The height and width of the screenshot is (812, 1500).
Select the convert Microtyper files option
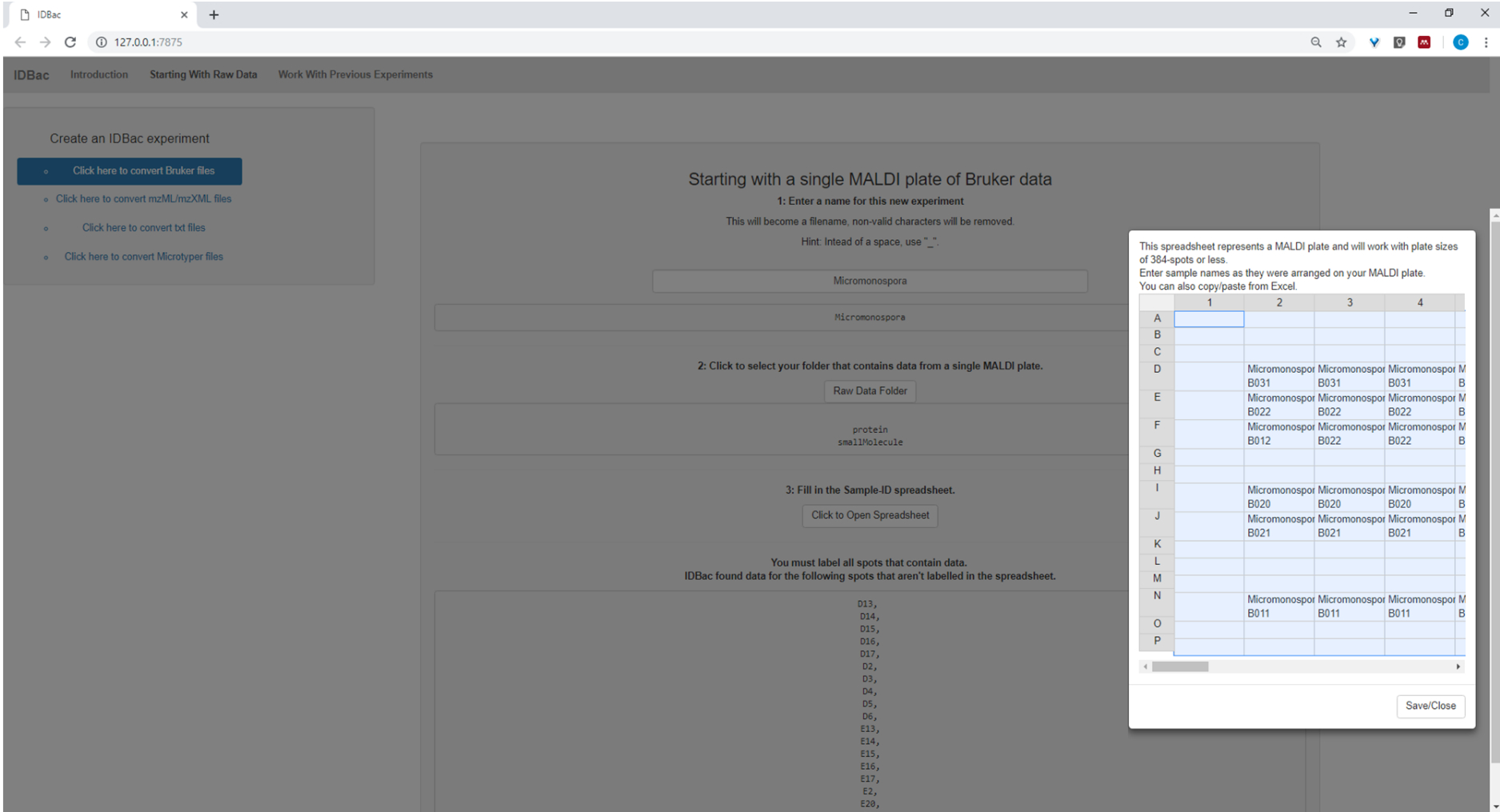coord(143,257)
